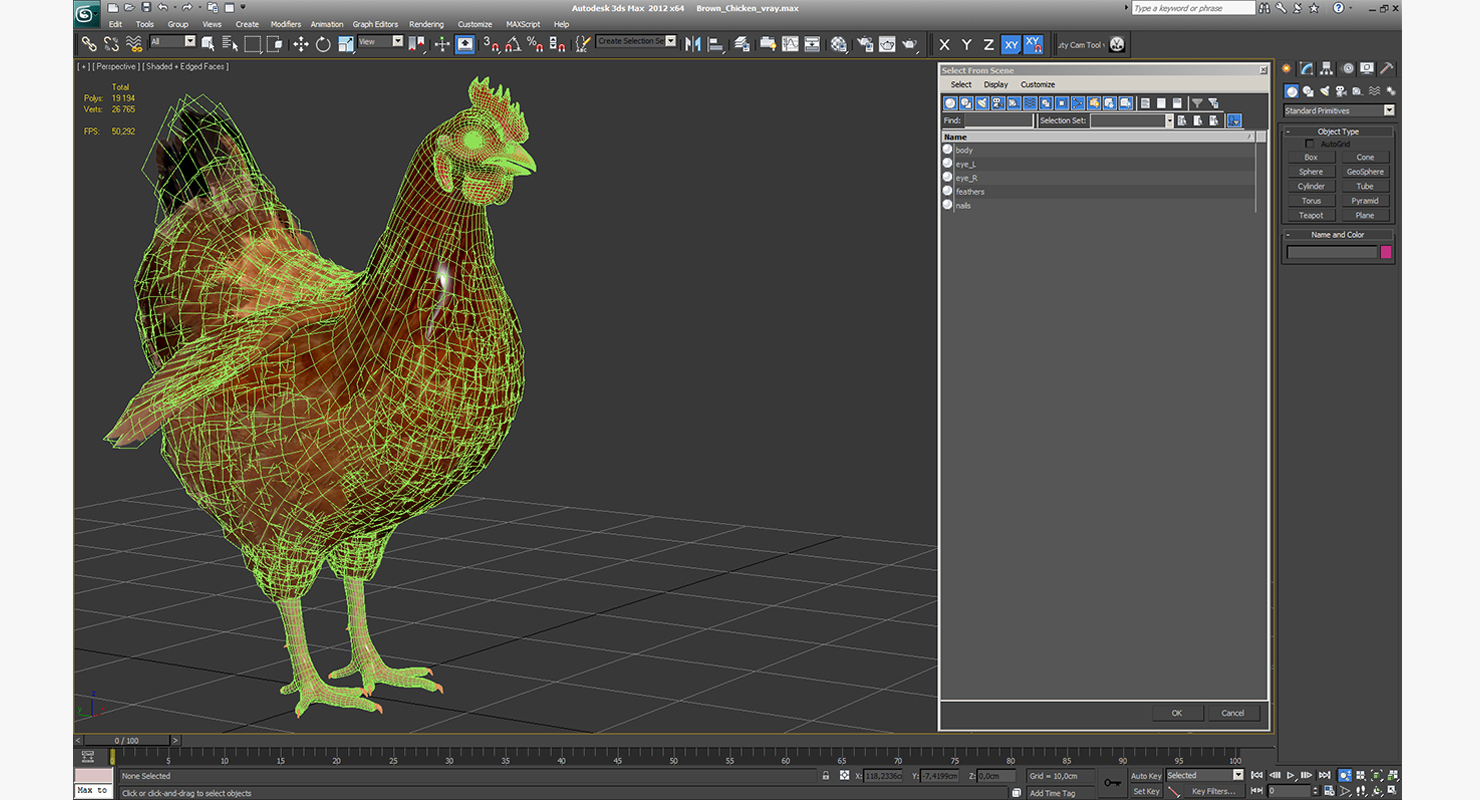This screenshot has height=800, width=1480.
Task: Click the Find input field
Action: [998, 120]
